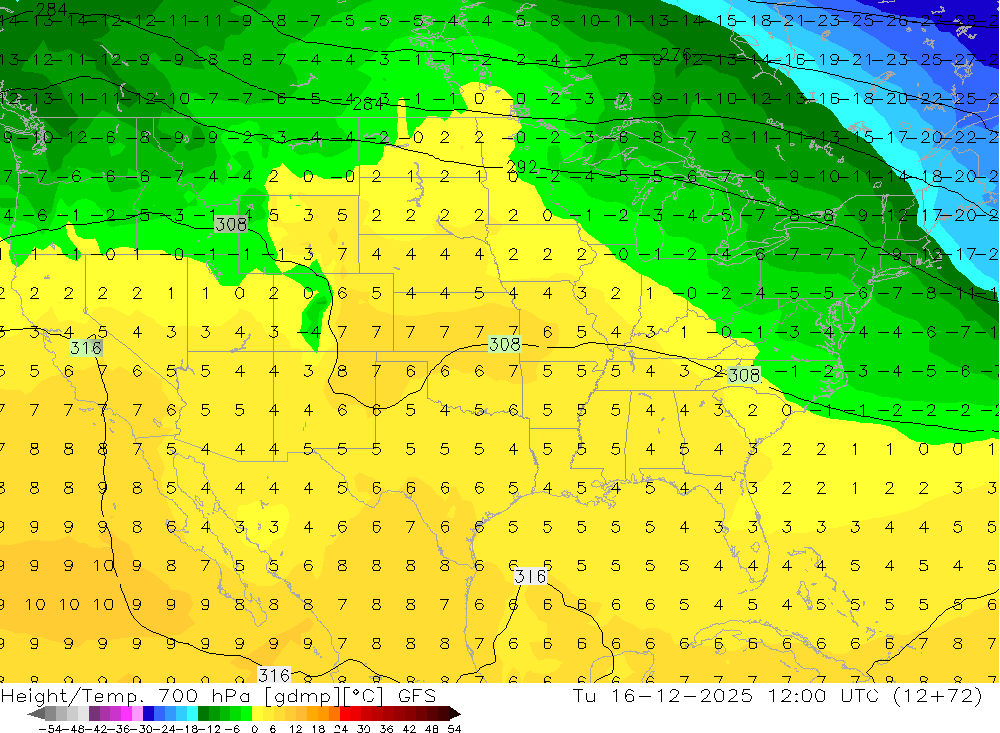The height and width of the screenshot is (733, 1000).
Task: Click the '-54' legend scale value
Action: tap(50, 729)
